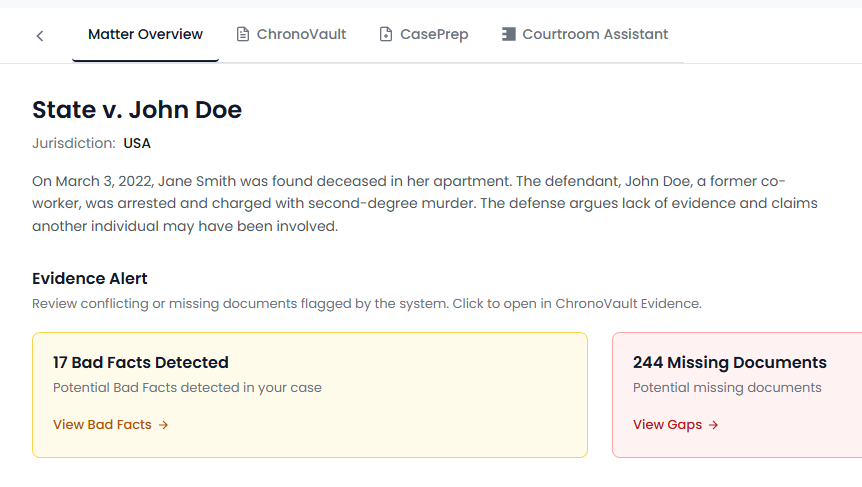
Task: Open the CasePrep tab label
Action: 434,35
